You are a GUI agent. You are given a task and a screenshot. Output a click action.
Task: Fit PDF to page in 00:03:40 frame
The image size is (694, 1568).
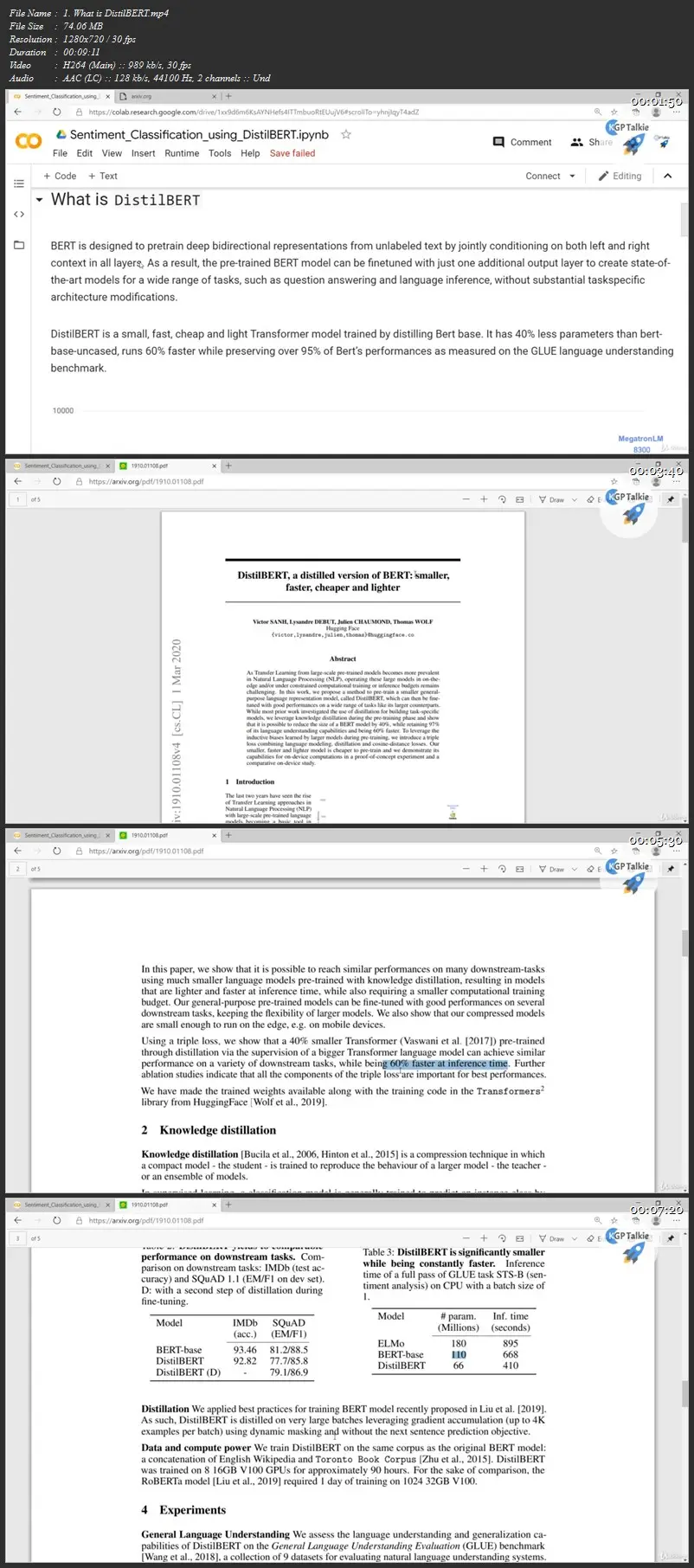(519, 499)
